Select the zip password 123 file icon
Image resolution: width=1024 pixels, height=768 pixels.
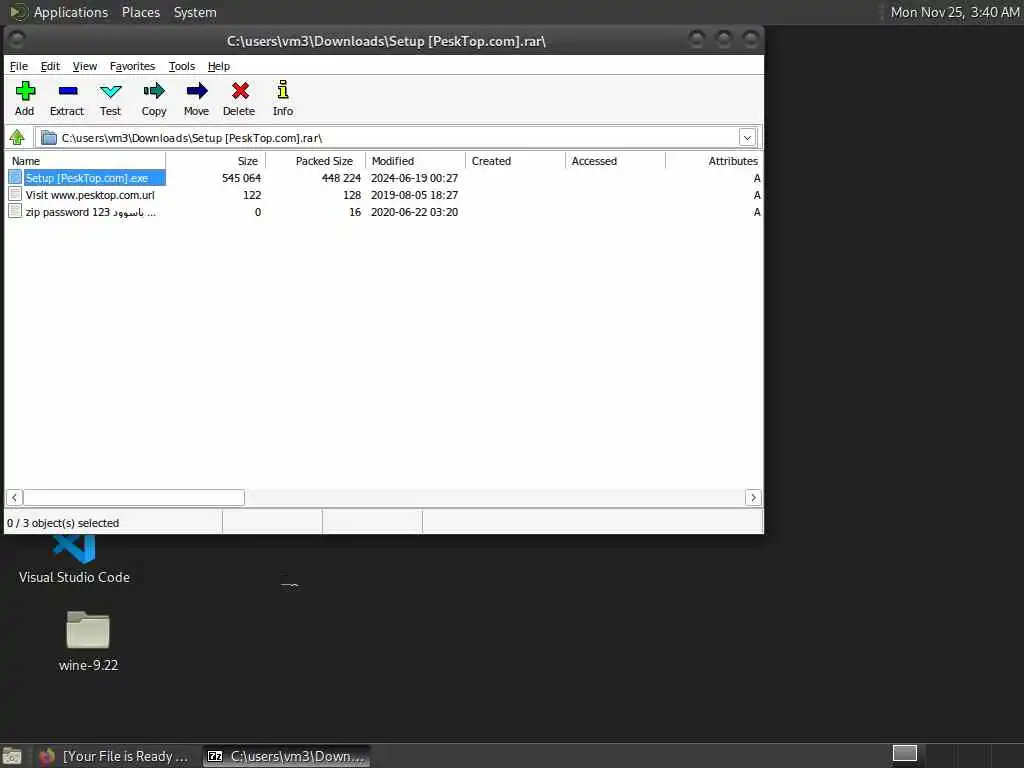[15, 212]
